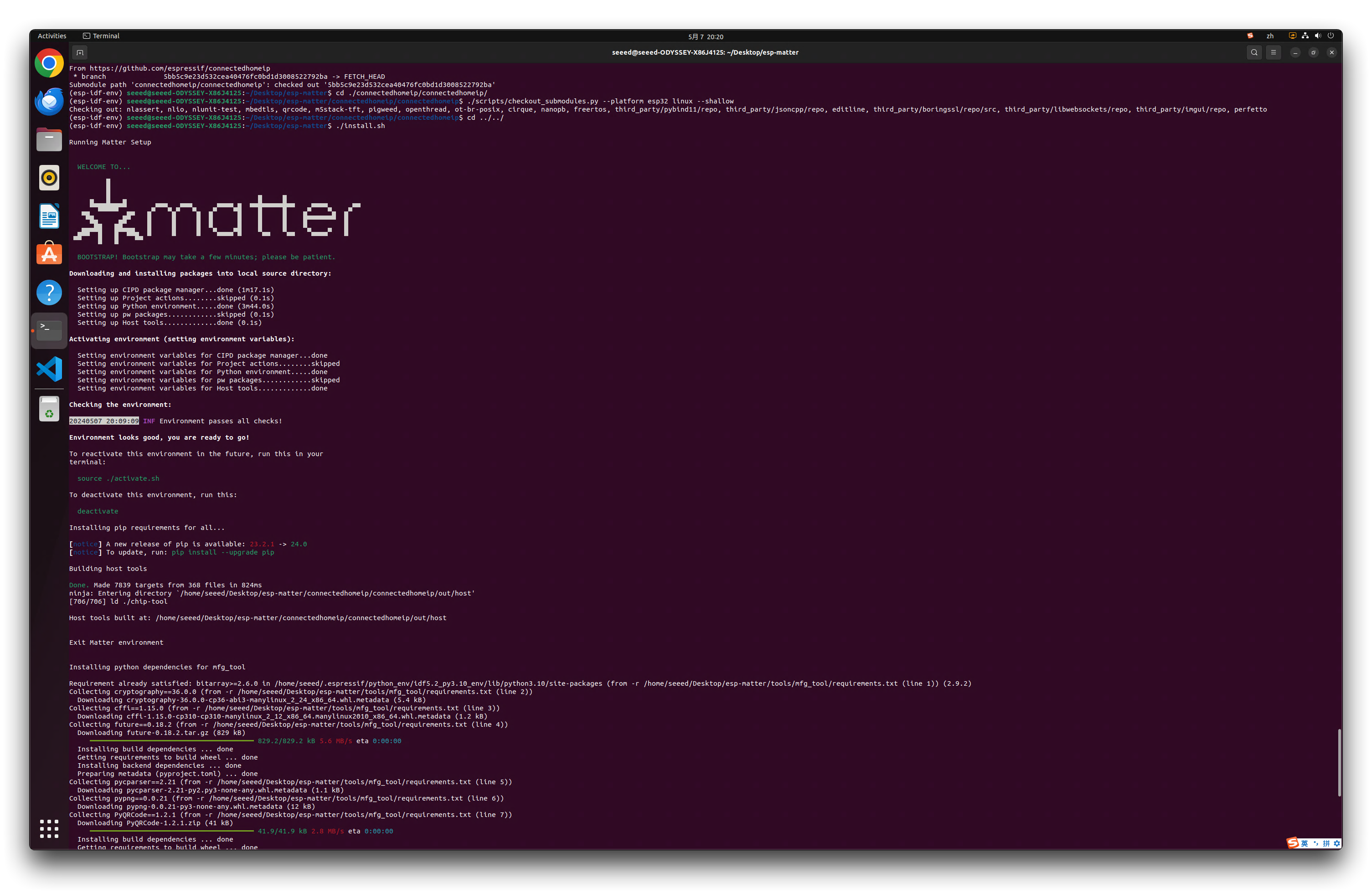The width and height of the screenshot is (1372, 894).
Task: Click the green "source ./activate.sh" command
Action: tap(118, 478)
